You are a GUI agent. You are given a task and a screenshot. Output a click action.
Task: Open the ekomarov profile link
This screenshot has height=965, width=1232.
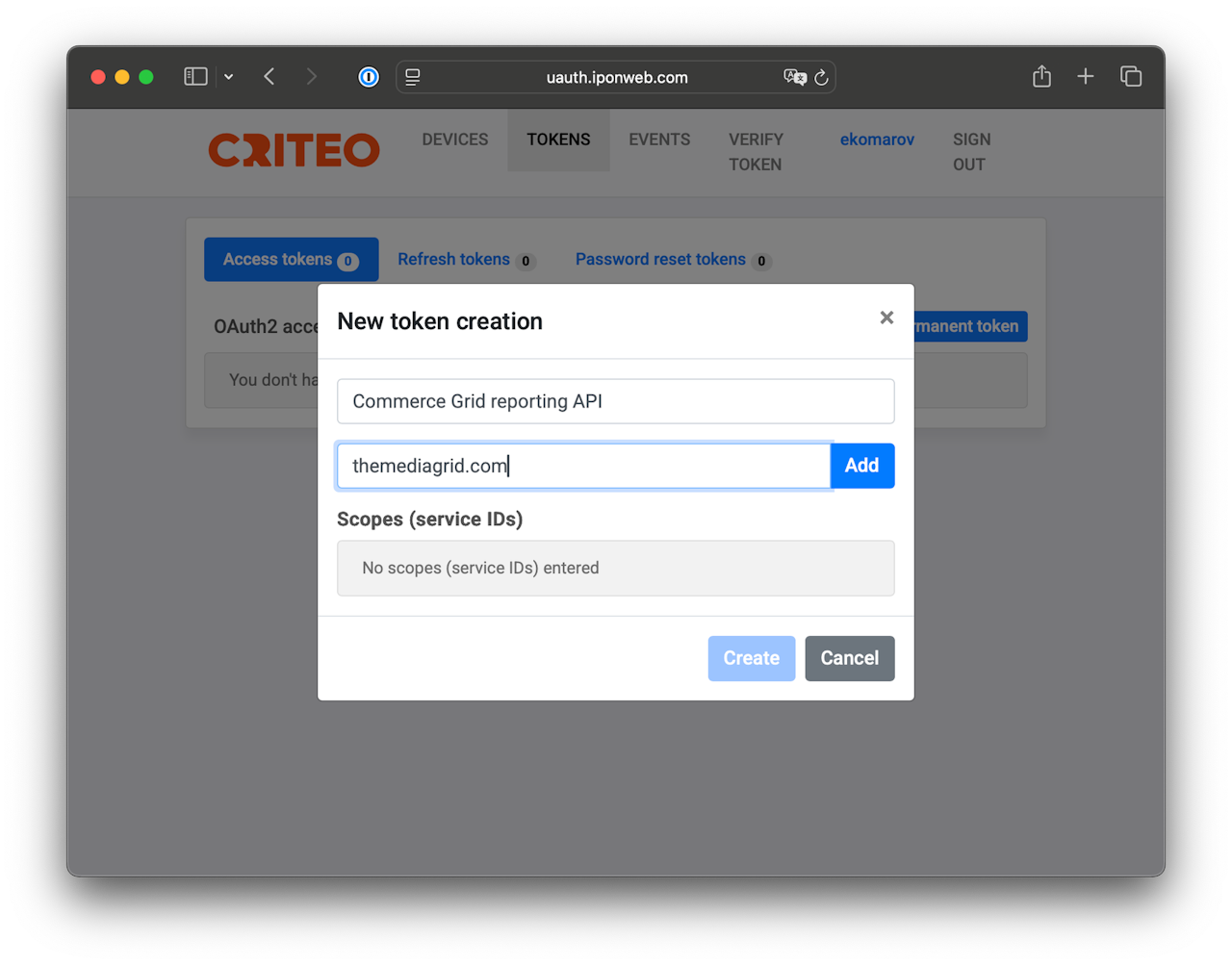pyautogui.click(x=877, y=140)
